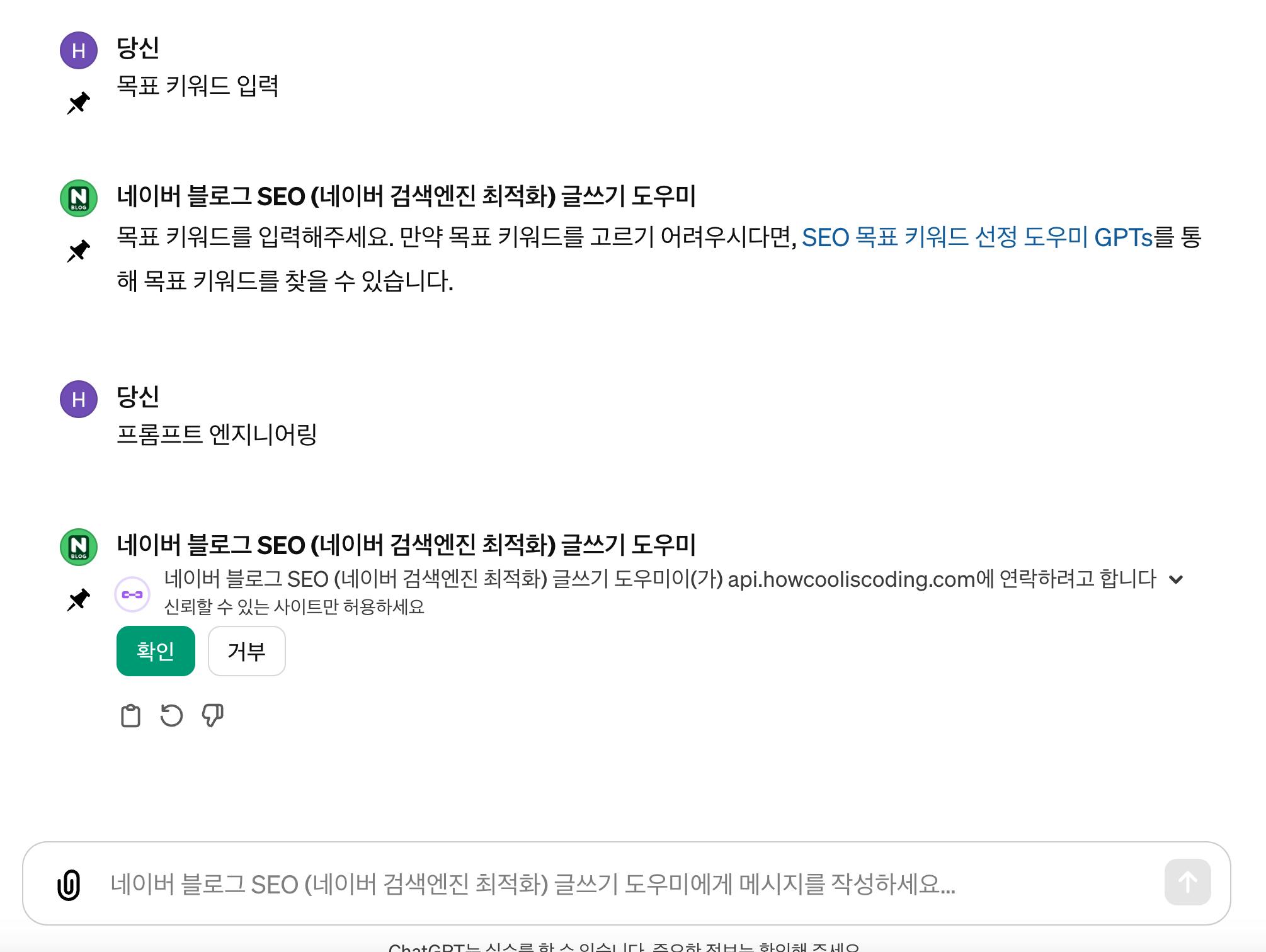The width and height of the screenshot is (1266, 952).
Task: Click the pin icon next to the api.howcooliscoding.com request
Action: coord(79,600)
